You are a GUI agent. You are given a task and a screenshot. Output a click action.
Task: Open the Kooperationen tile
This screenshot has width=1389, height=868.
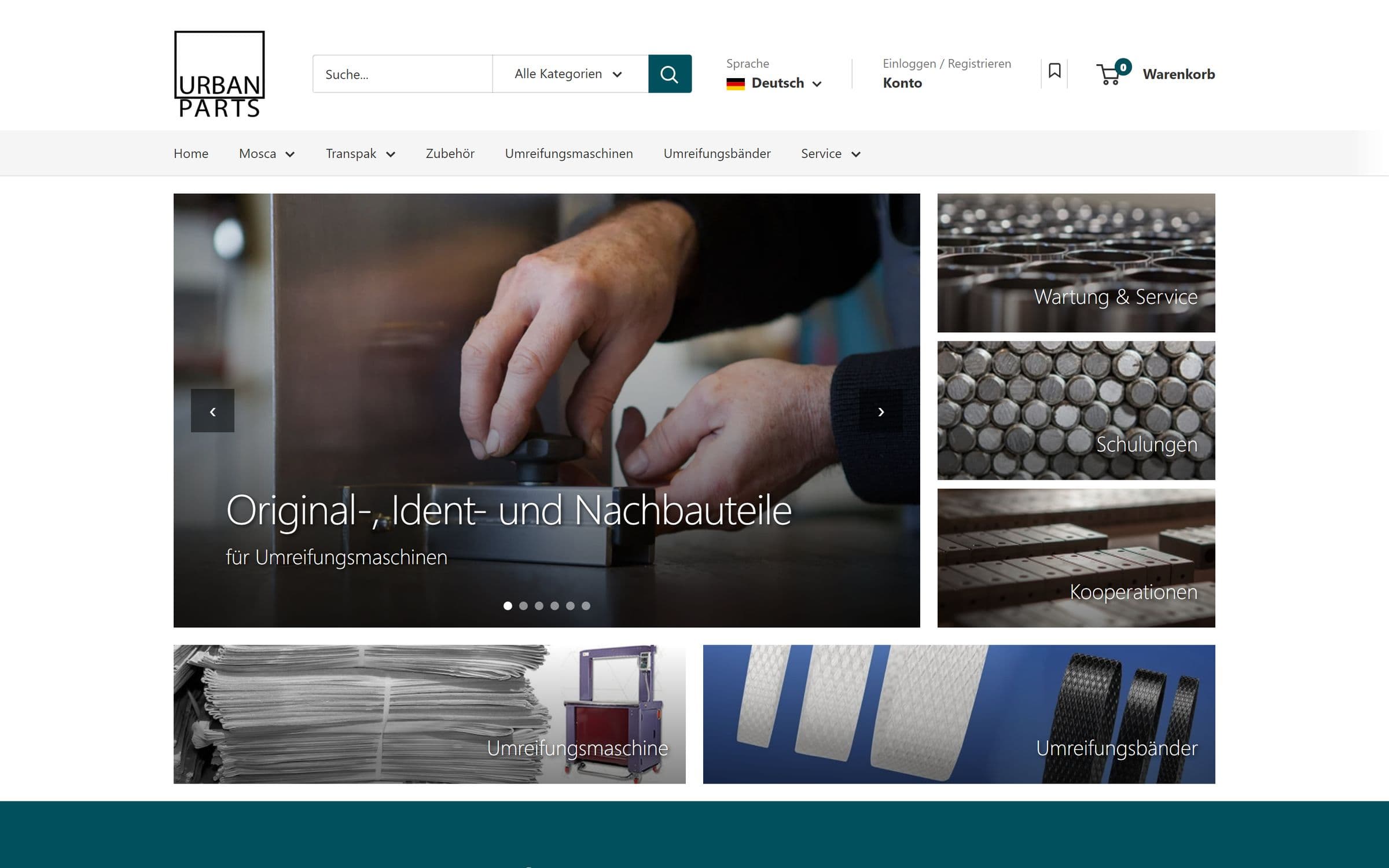point(1076,558)
